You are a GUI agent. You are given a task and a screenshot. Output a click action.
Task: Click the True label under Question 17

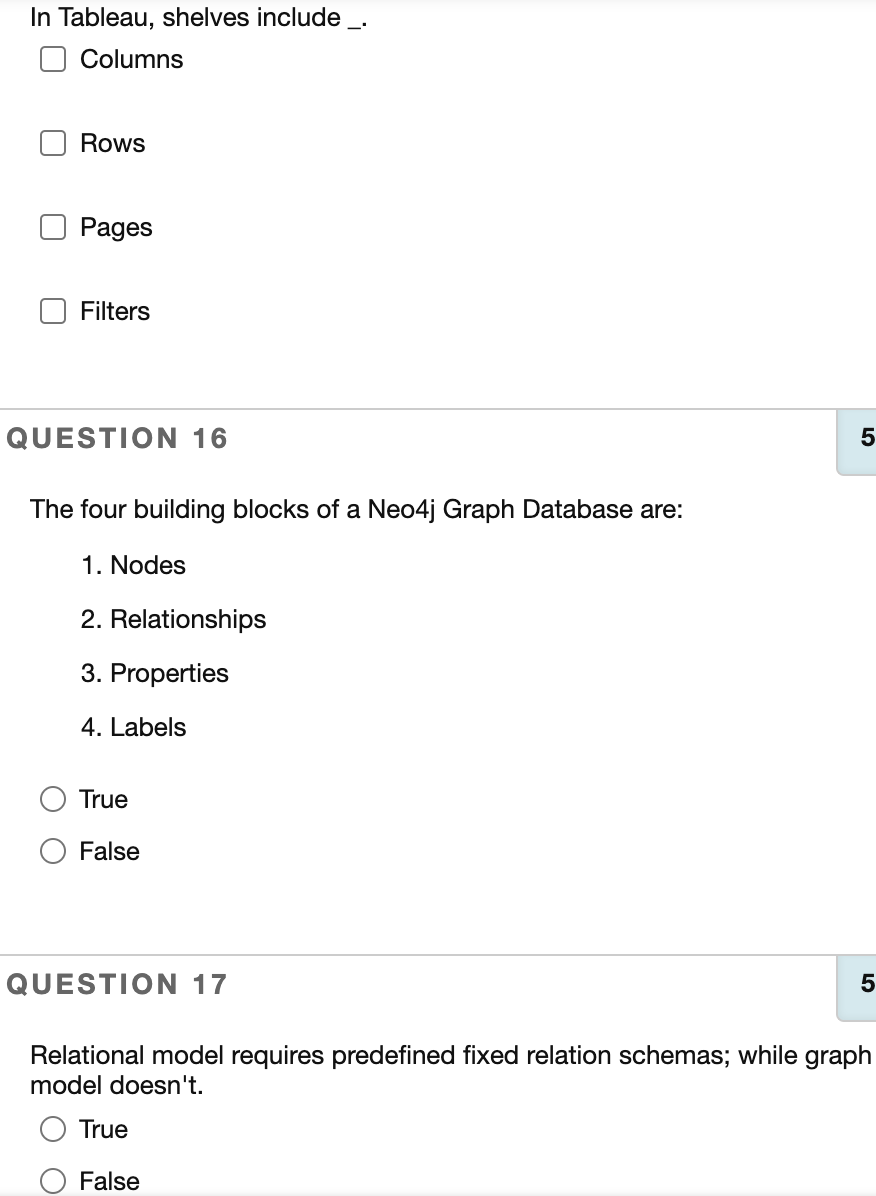click(x=103, y=1129)
